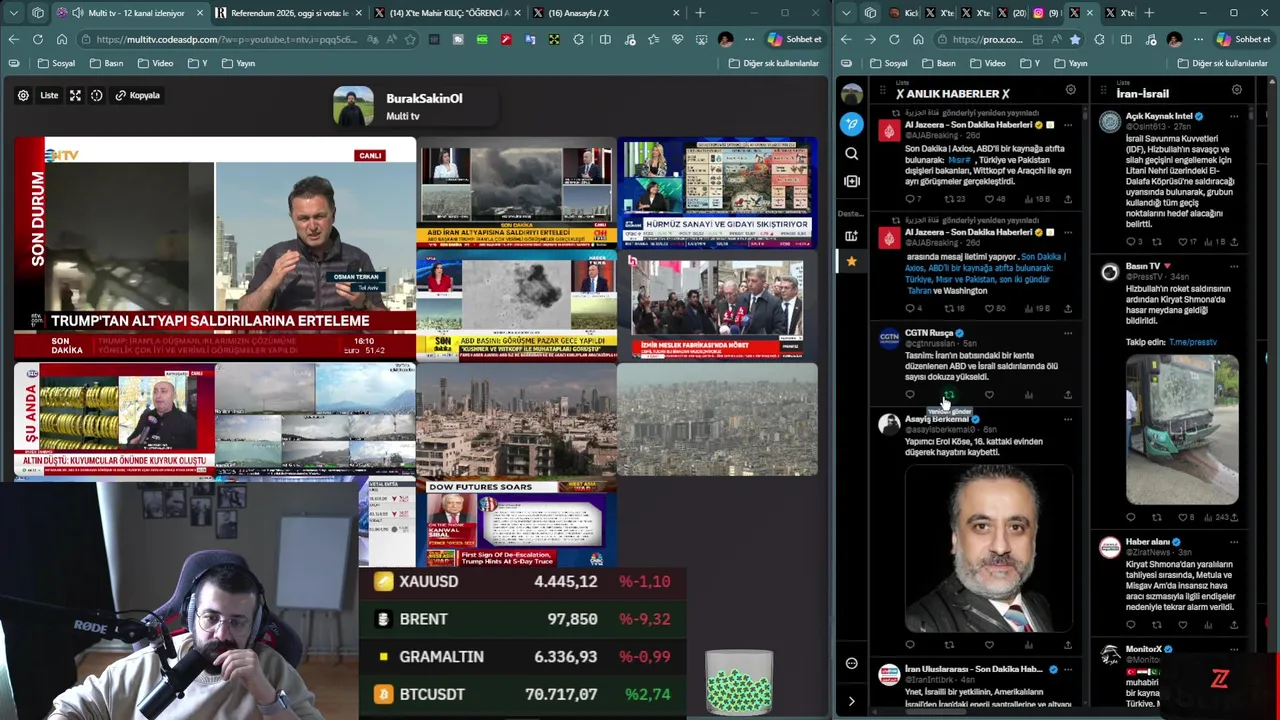Select the NTV live stream tile

click(215, 248)
